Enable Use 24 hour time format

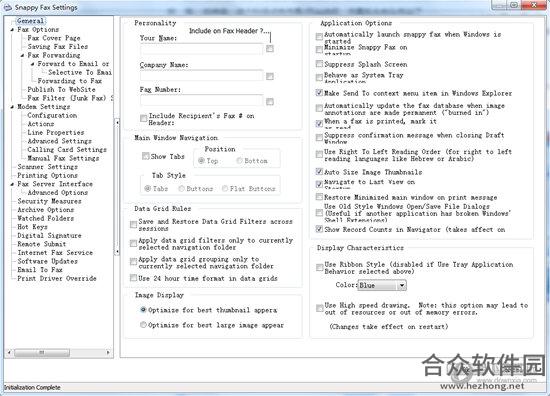pos(133,278)
